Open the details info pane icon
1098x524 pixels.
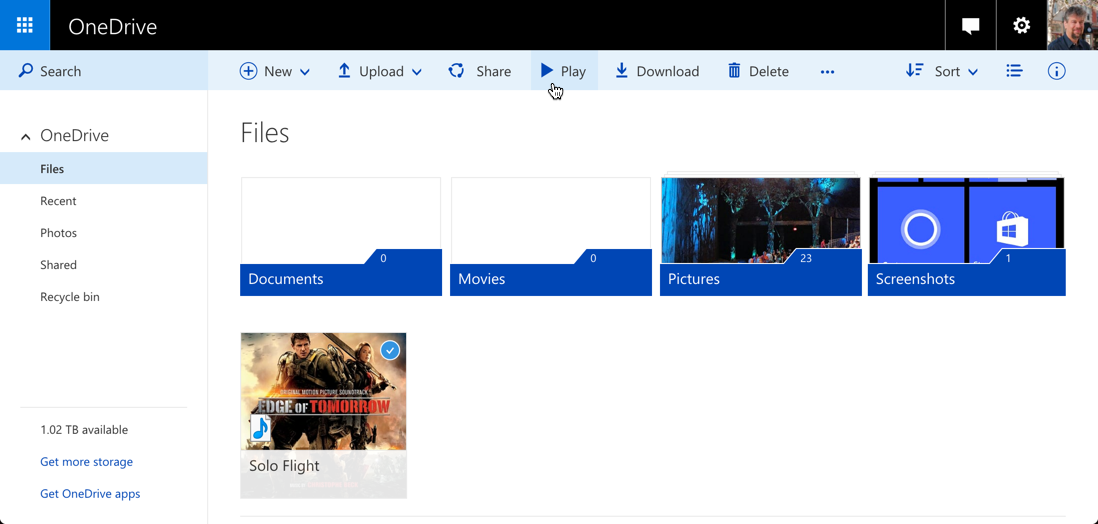[x=1056, y=71]
